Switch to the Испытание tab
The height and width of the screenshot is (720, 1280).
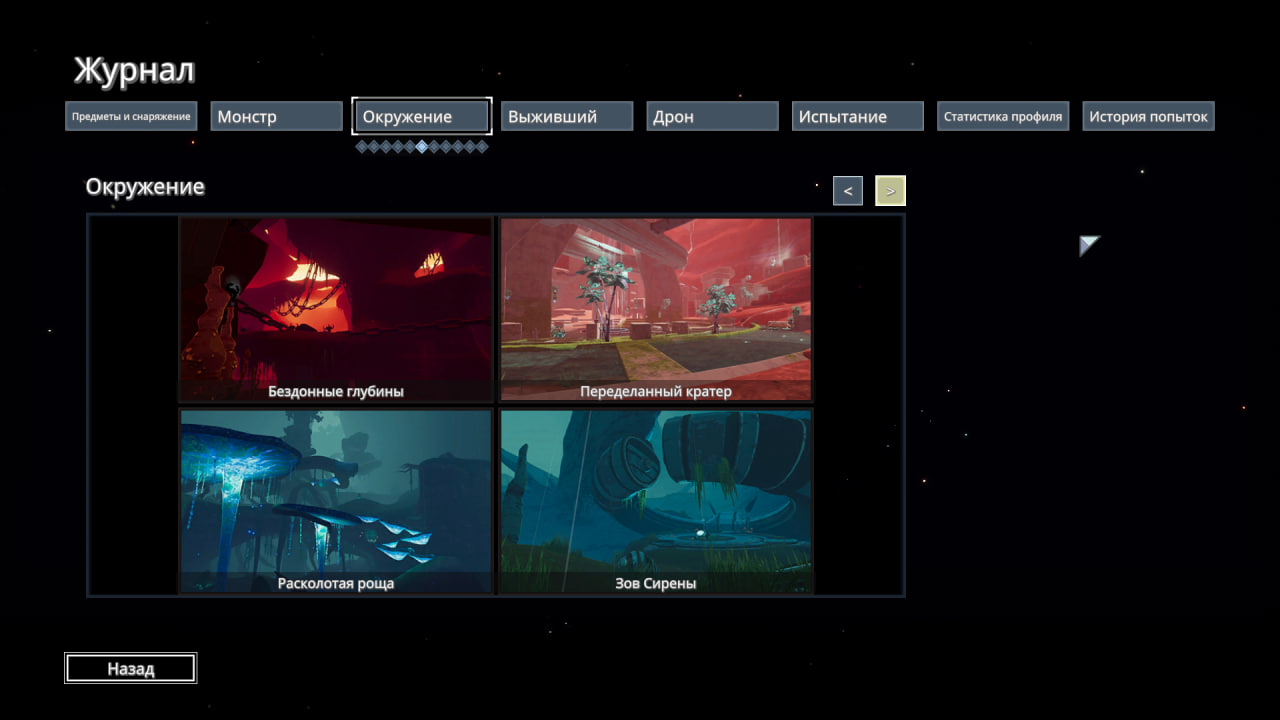click(x=857, y=116)
